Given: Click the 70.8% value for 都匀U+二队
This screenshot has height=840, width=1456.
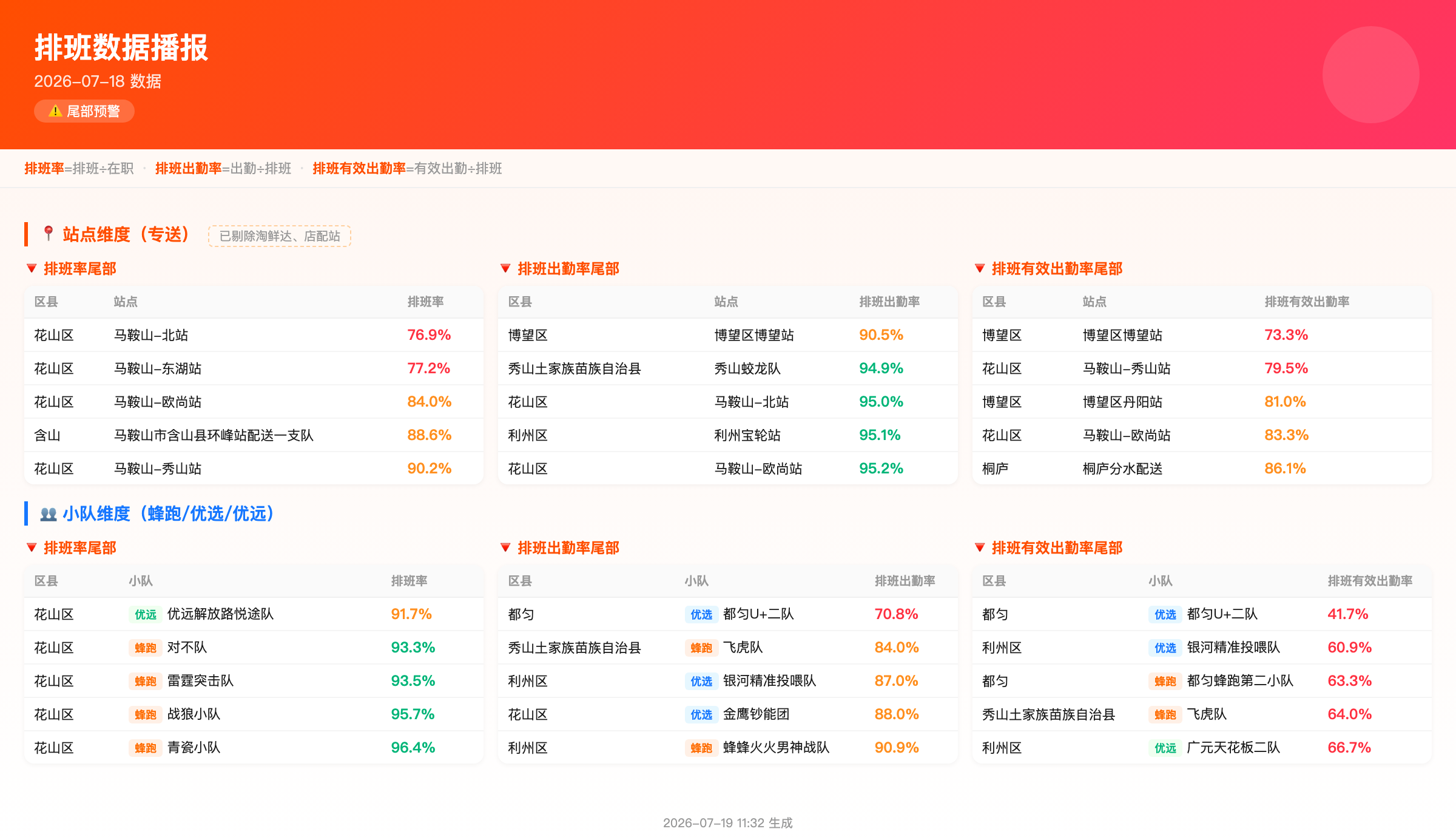Looking at the screenshot, I should (x=896, y=614).
